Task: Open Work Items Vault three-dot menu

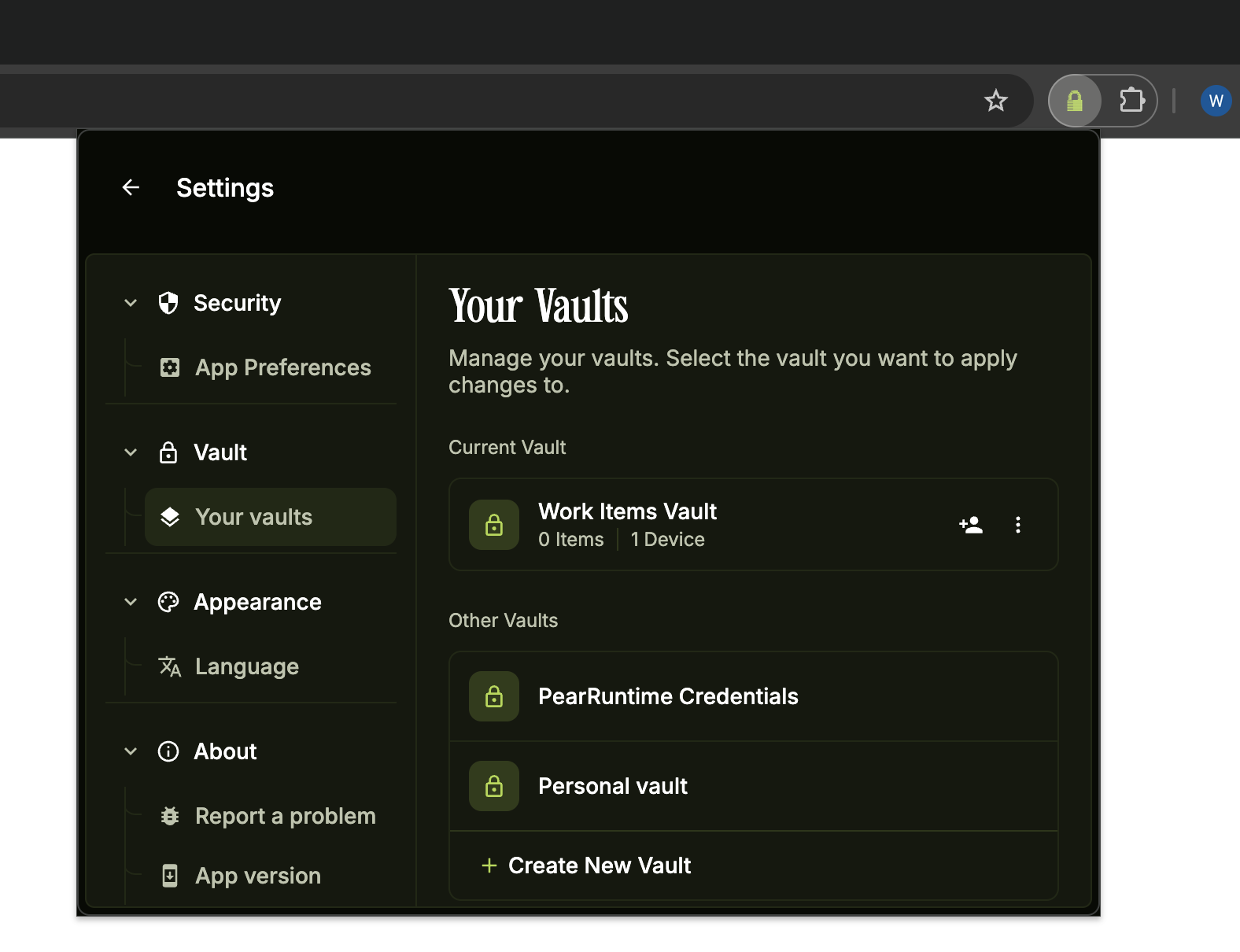Action: point(1018,525)
